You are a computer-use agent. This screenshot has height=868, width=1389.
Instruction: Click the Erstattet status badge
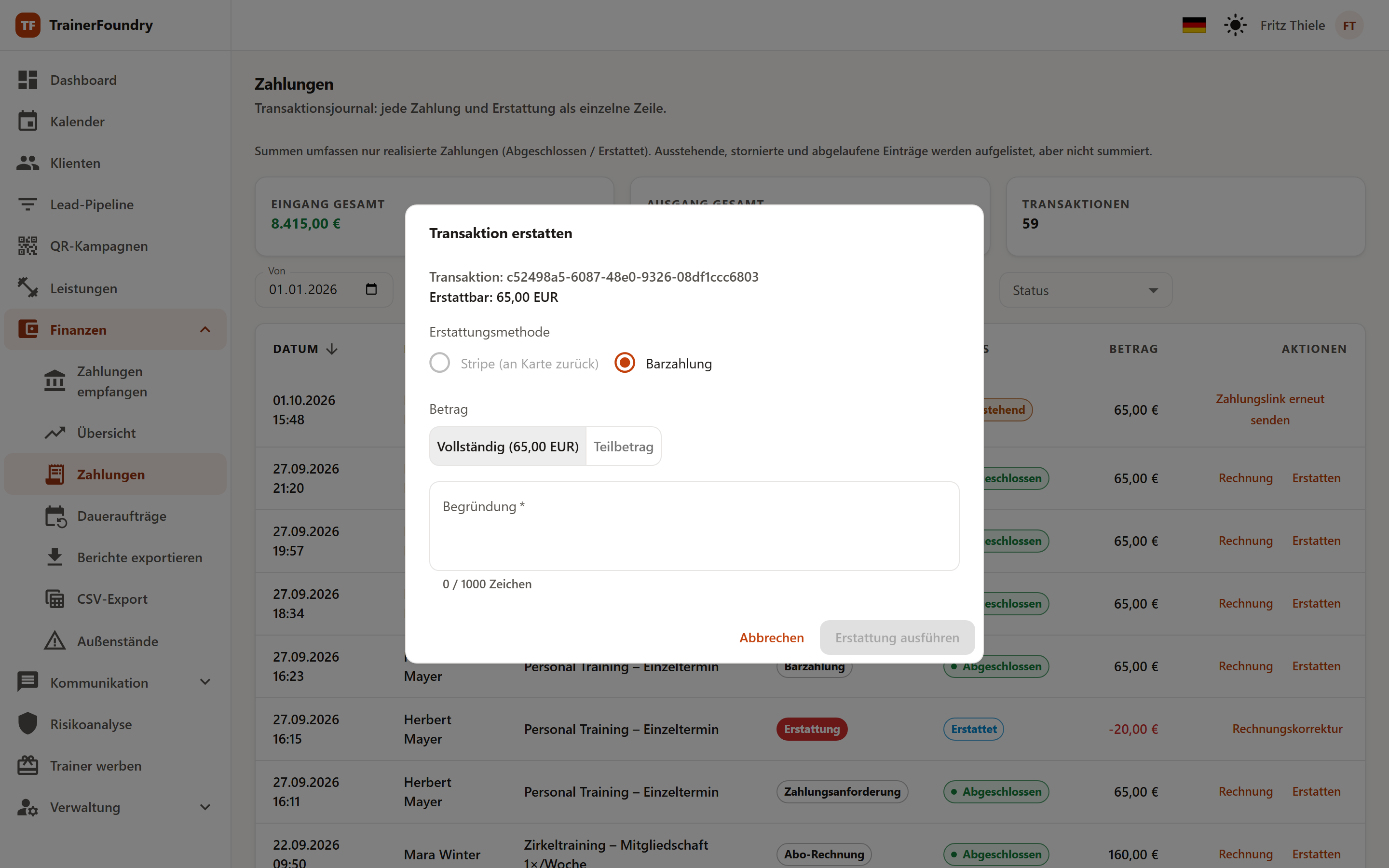(x=973, y=729)
